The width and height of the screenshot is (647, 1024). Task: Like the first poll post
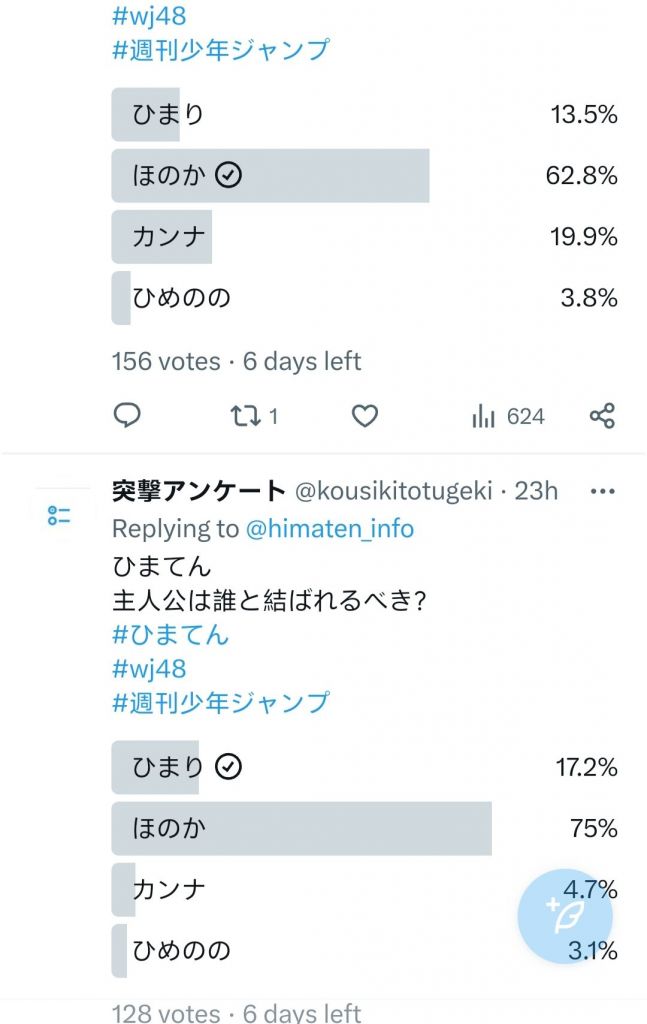pyautogui.click(x=365, y=416)
